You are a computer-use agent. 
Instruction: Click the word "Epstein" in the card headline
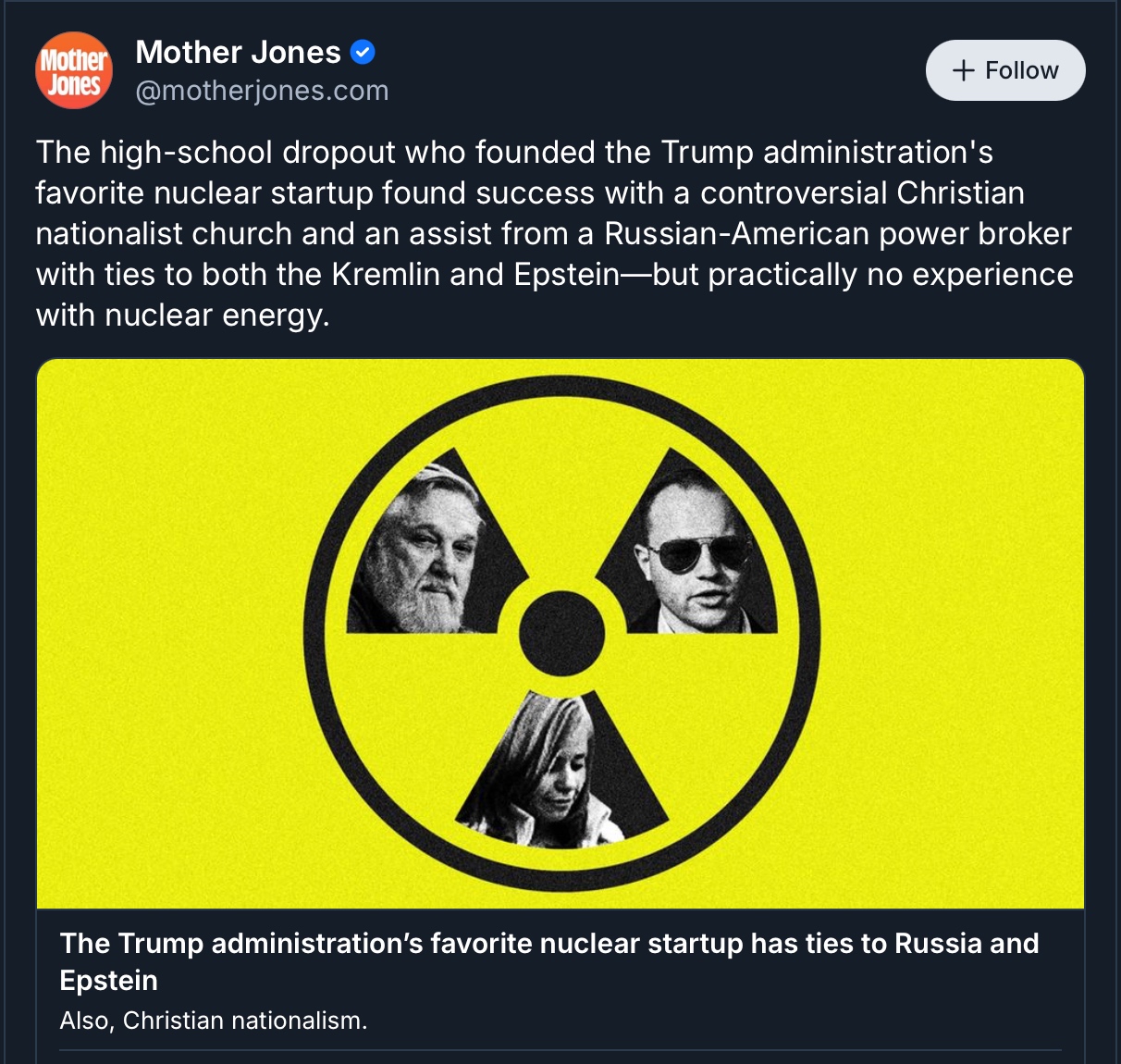point(108,981)
